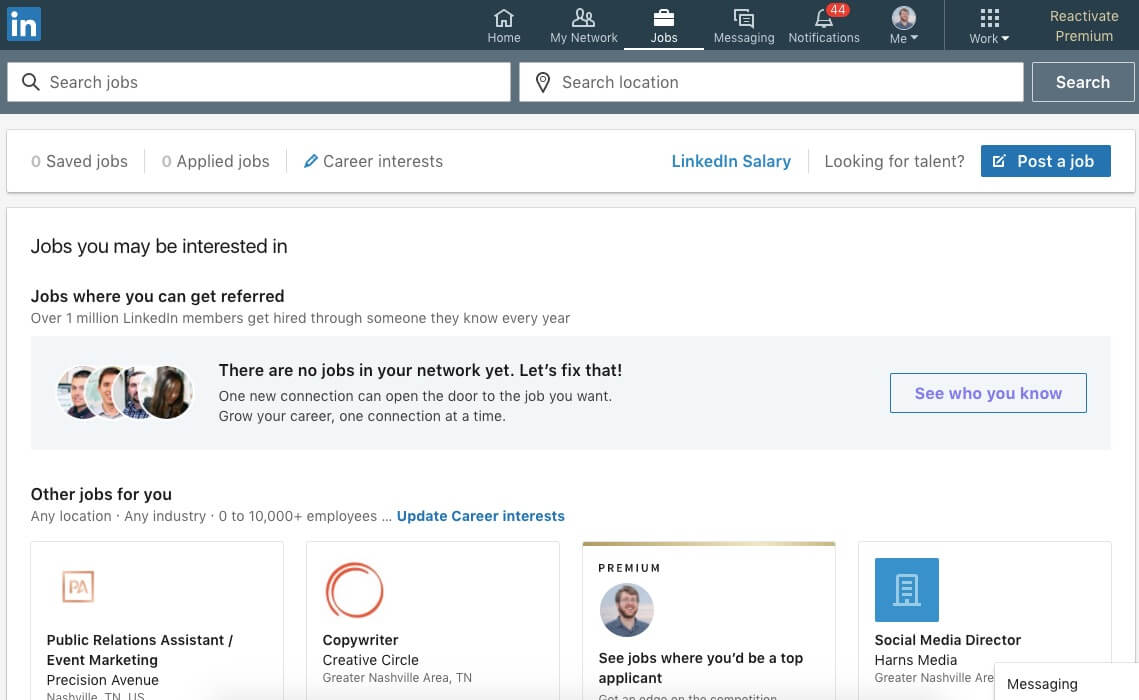Click the Creative Circle company name

click(370, 660)
